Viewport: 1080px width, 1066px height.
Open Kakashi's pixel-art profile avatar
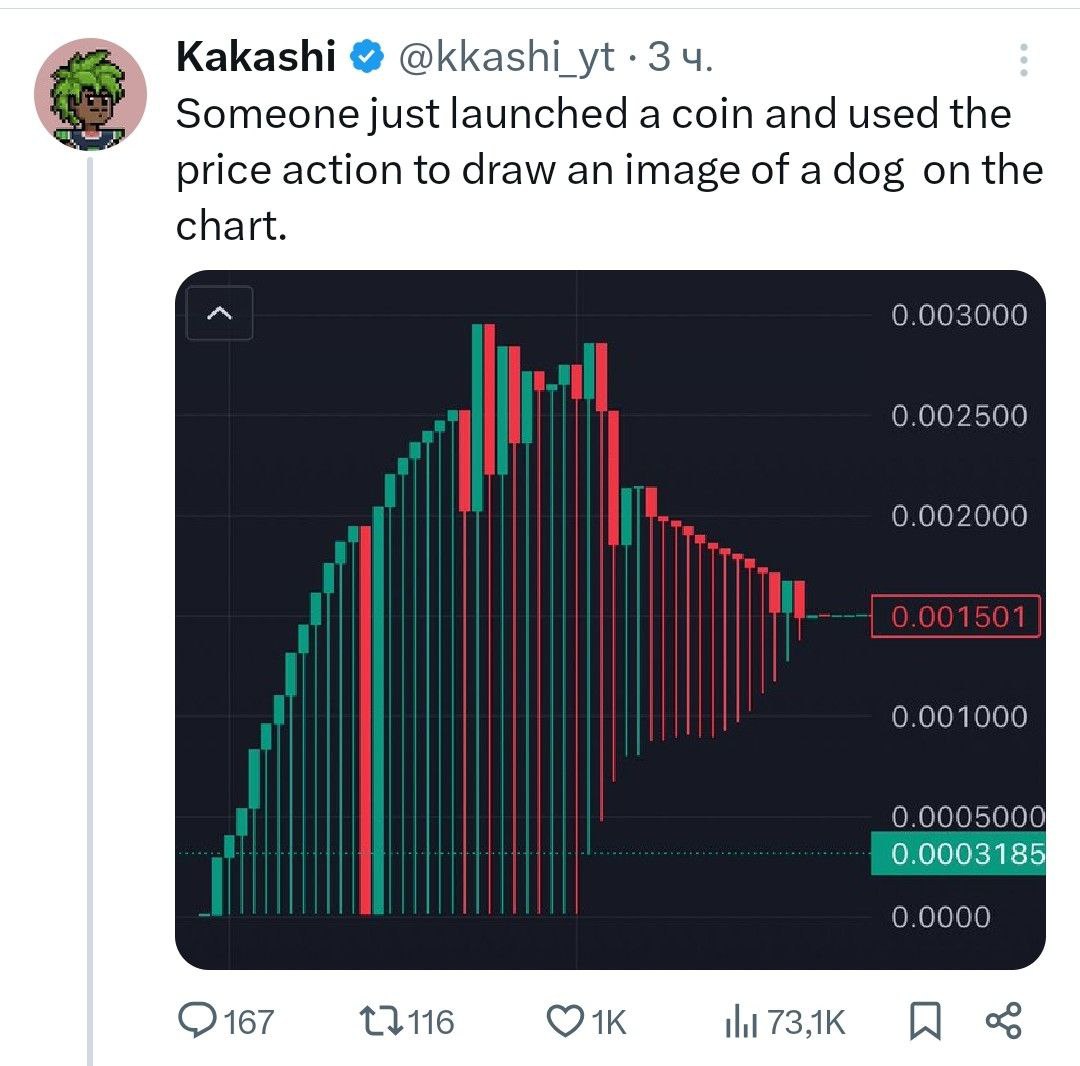click(x=91, y=94)
